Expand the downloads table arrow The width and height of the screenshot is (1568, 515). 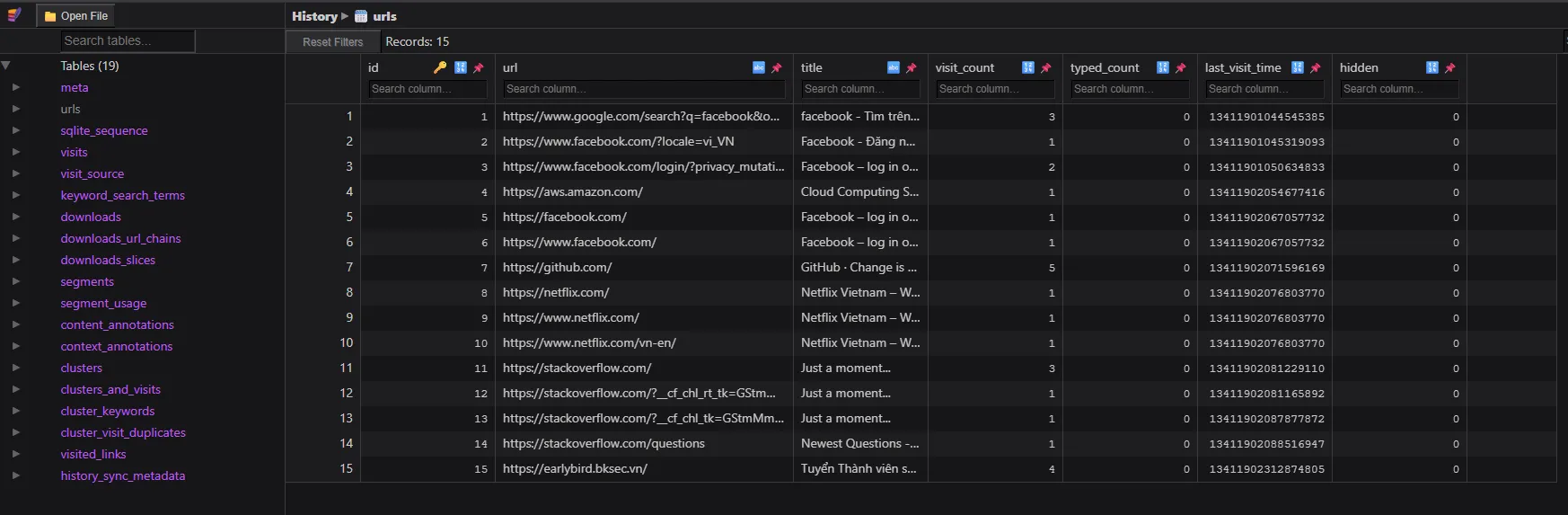tap(16, 217)
